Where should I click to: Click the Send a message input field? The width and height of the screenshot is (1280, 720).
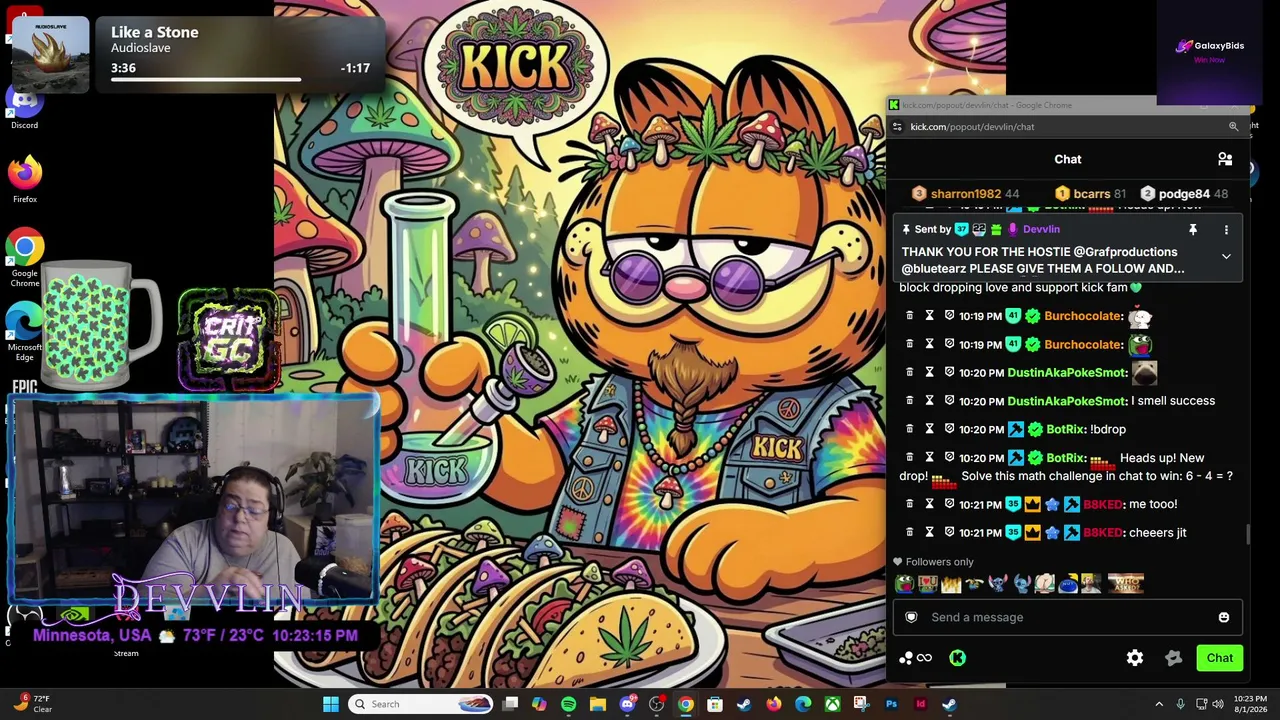tap(1067, 617)
